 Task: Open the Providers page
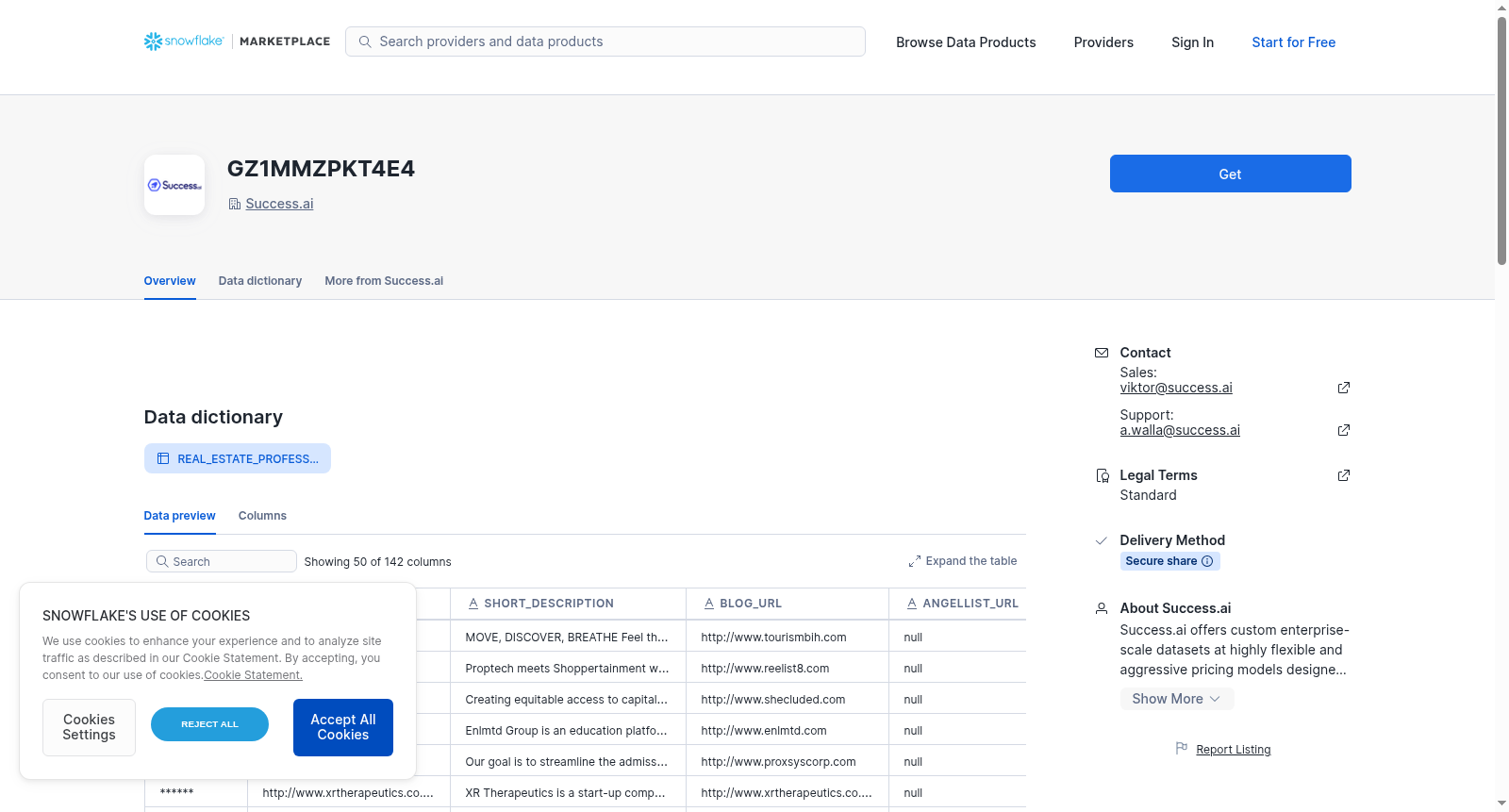point(1103,42)
